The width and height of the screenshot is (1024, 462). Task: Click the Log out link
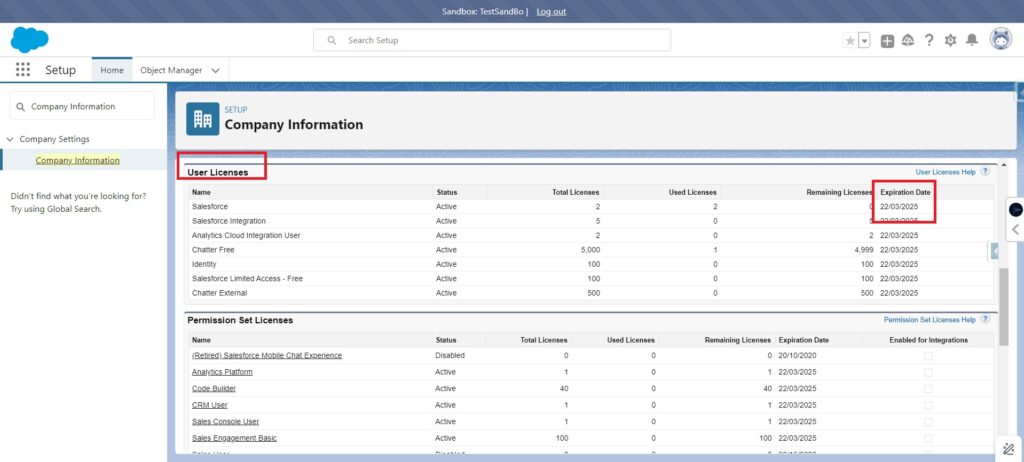(551, 11)
